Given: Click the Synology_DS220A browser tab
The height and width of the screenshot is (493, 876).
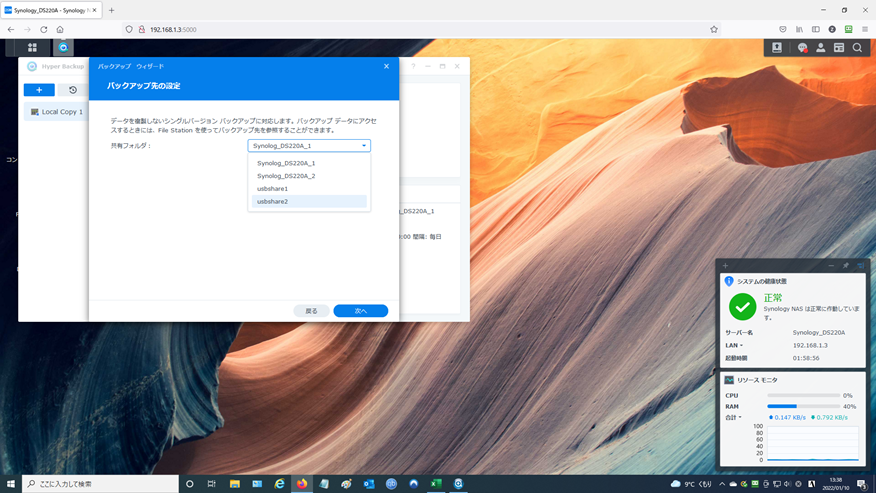Looking at the screenshot, I should 51,10.
